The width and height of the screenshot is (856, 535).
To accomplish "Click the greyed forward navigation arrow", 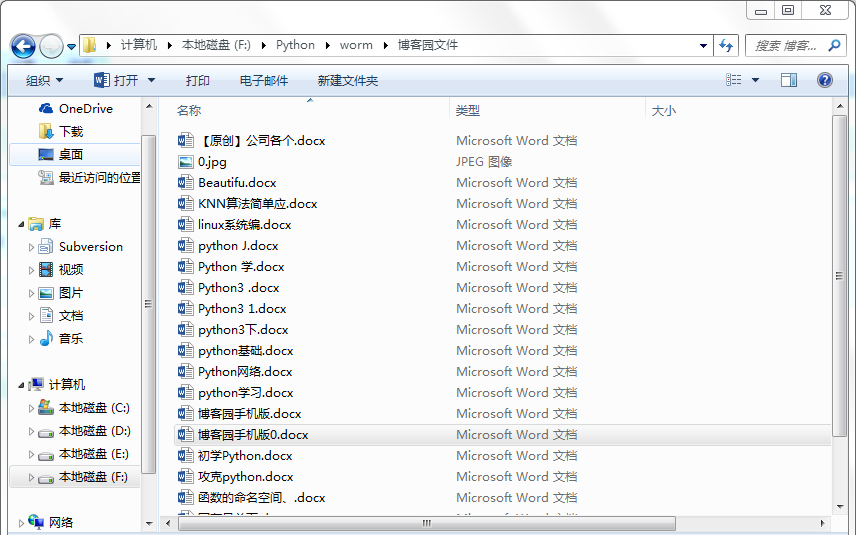I will (x=51, y=46).
